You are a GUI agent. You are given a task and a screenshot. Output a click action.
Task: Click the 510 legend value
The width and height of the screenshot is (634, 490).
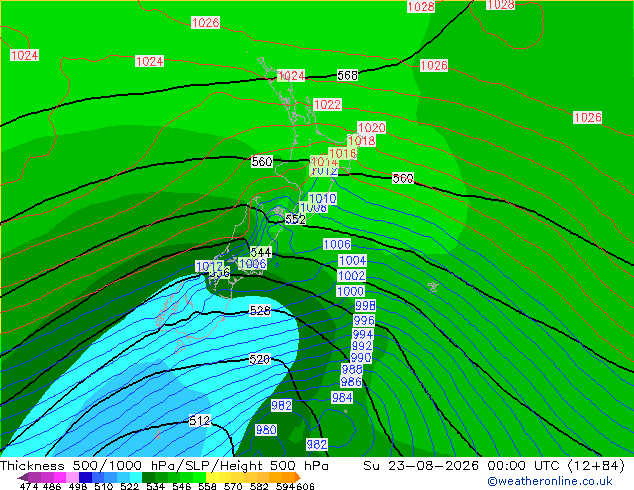tap(103, 486)
